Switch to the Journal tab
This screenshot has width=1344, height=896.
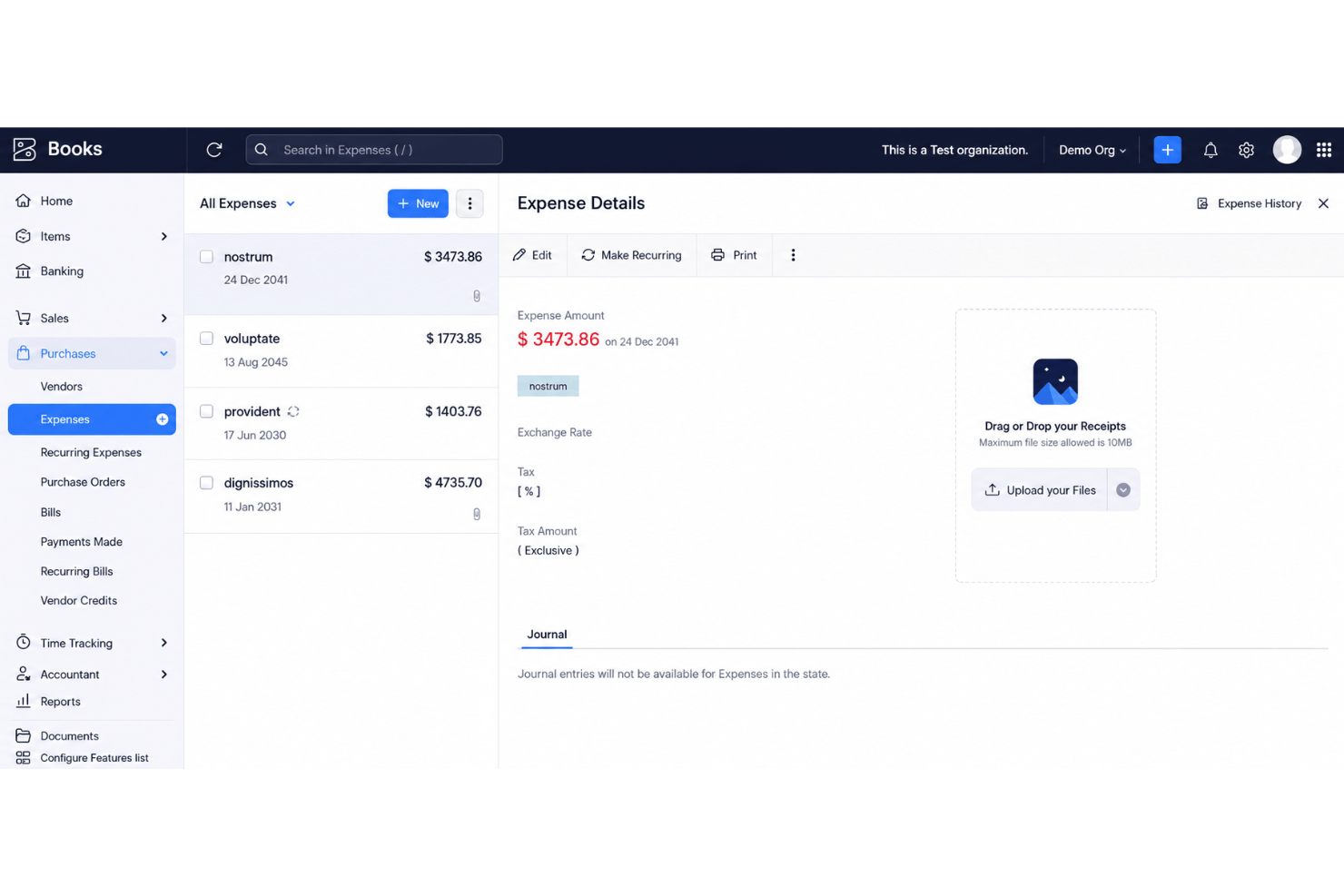pyautogui.click(x=547, y=635)
